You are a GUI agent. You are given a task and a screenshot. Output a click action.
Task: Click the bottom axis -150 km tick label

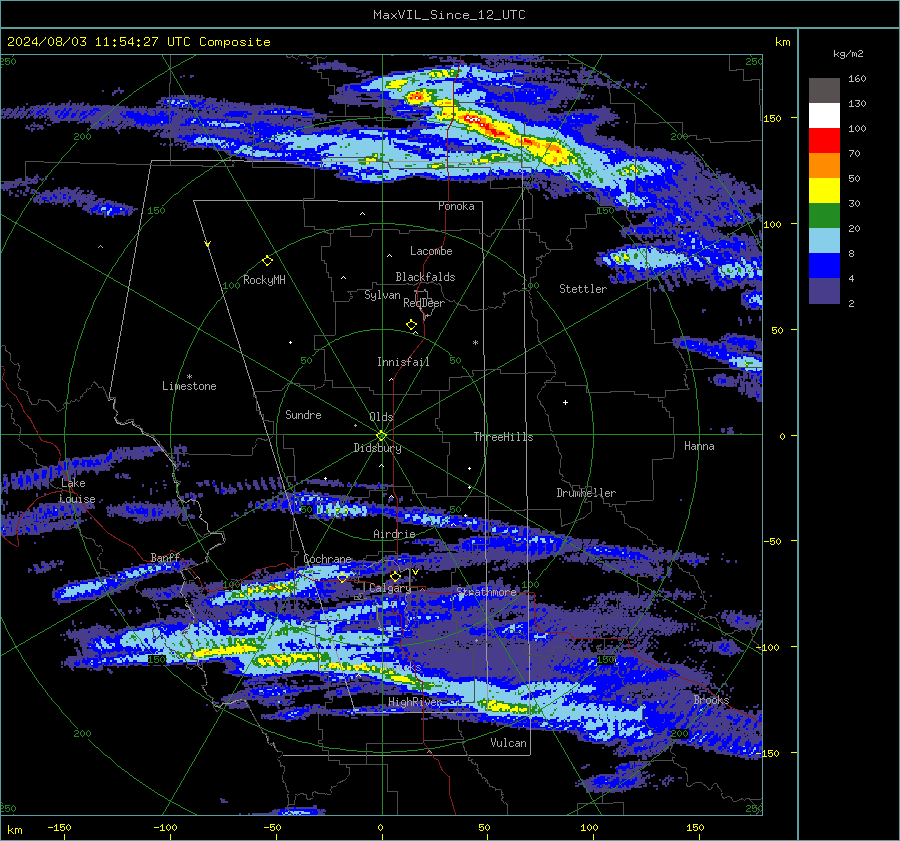pos(59,827)
